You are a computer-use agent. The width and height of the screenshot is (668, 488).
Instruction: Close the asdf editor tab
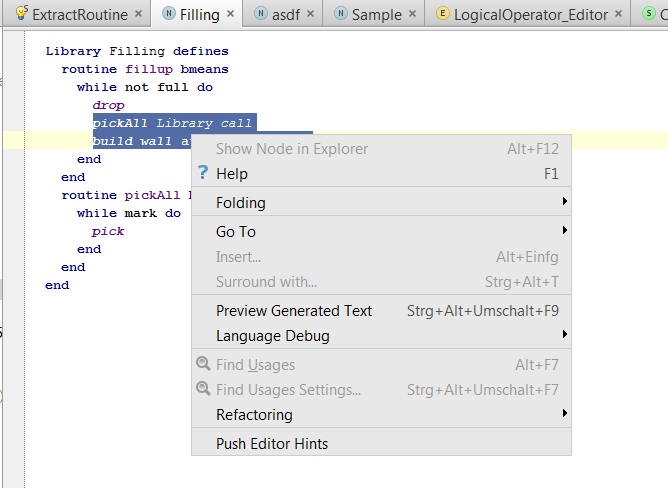[310, 15]
